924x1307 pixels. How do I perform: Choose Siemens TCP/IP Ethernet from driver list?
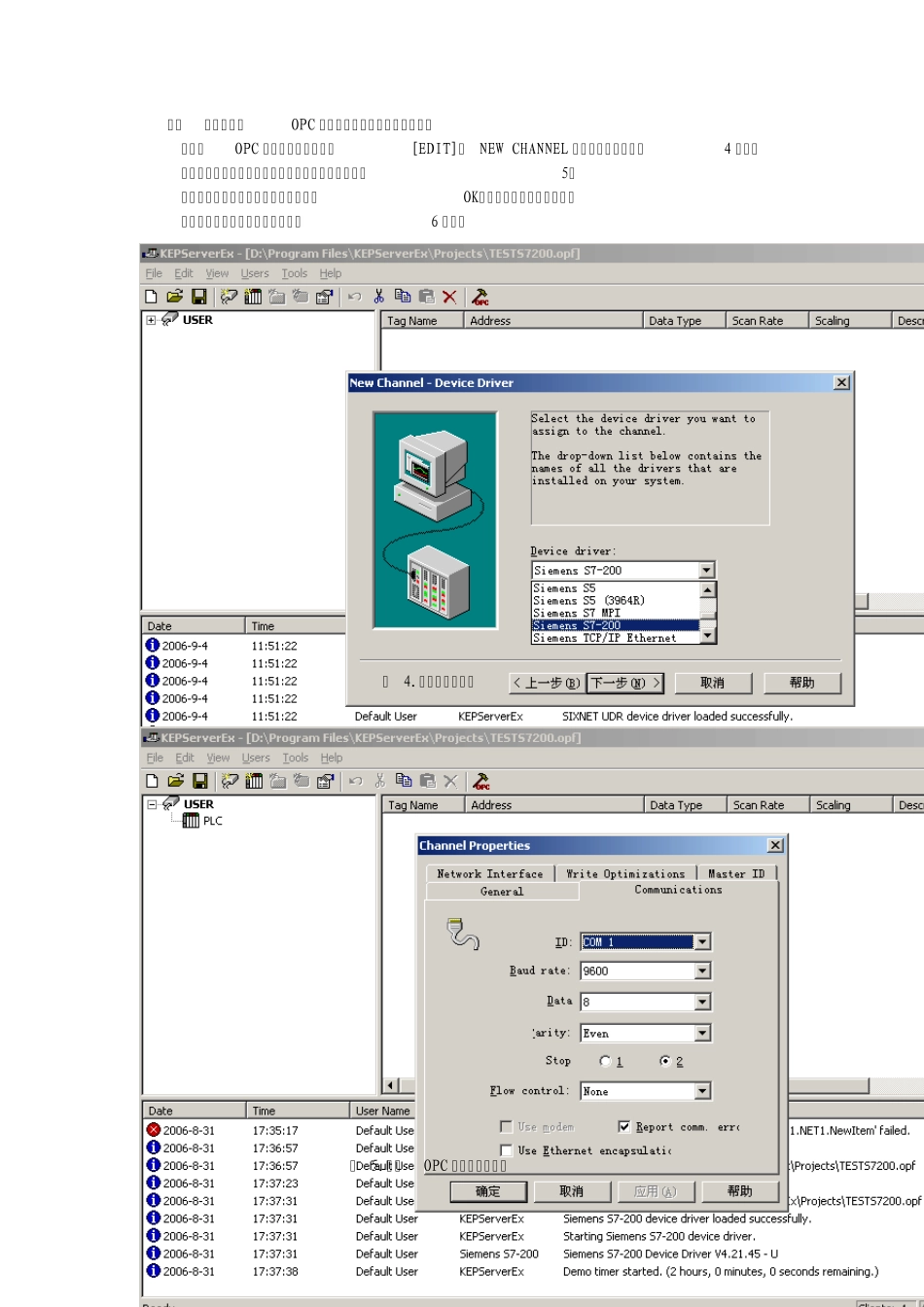coord(604,638)
